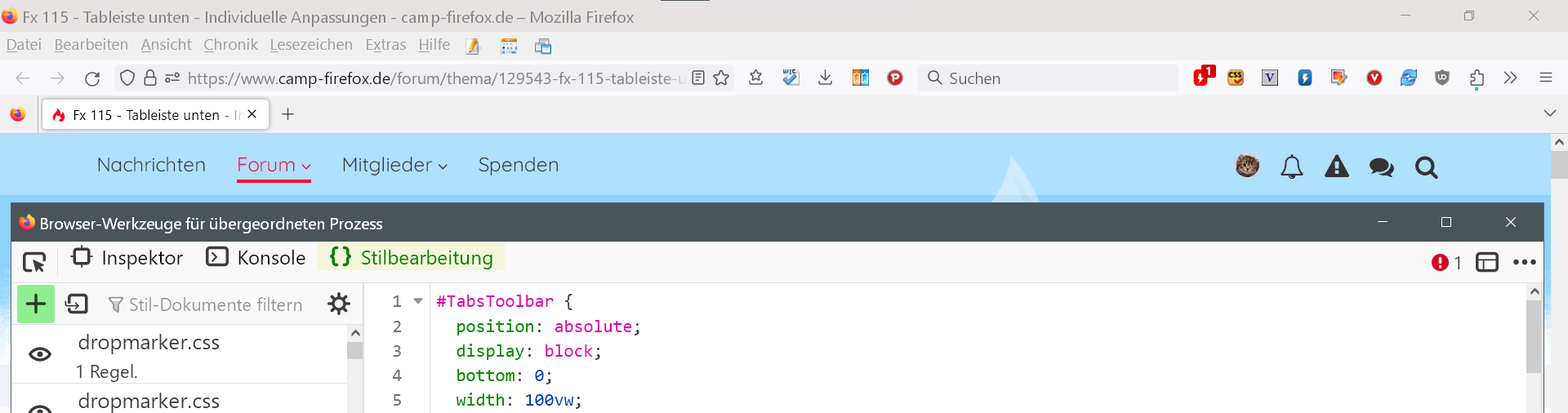Image resolution: width=1568 pixels, height=413 pixels.
Task: Toggle reader view in the address bar
Action: click(698, 78)
